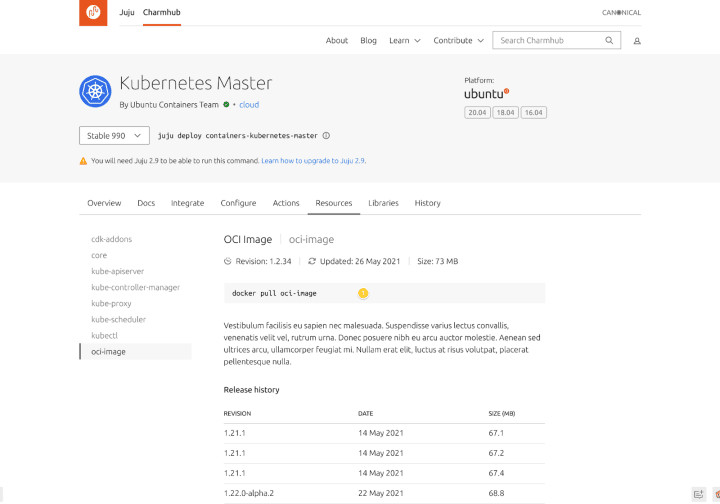
Task: Go to the Actions tab
Action: (286, 203)
